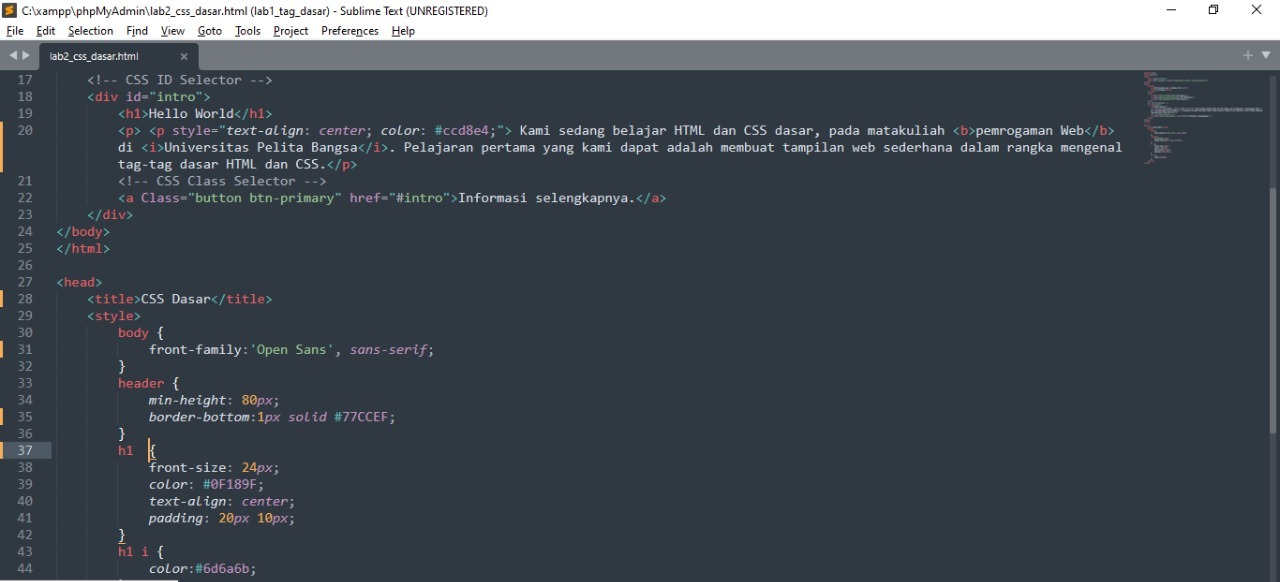Open the Help menu

tap(402, 31)
